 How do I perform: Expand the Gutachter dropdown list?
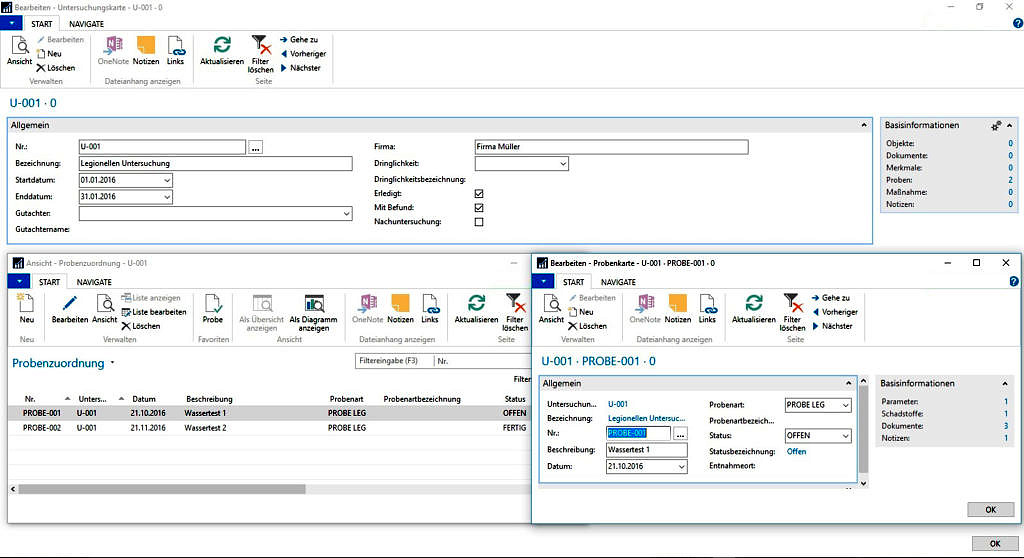(346, 213)
